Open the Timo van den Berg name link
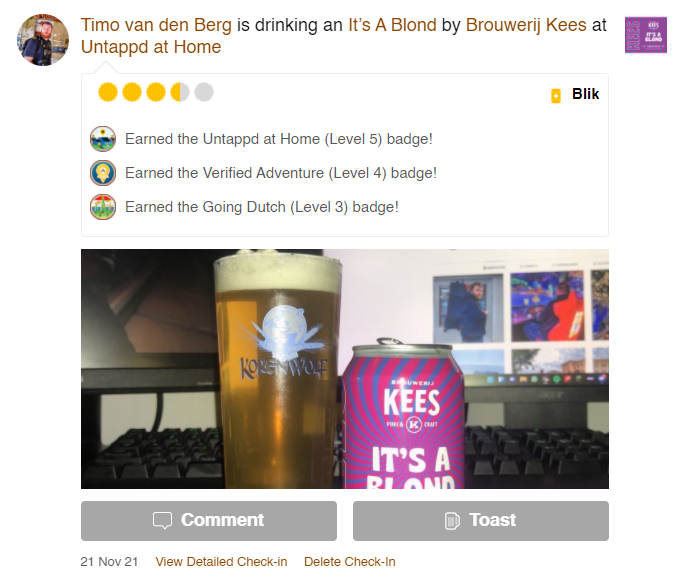The image size is (677, 583). pos(156,25)
